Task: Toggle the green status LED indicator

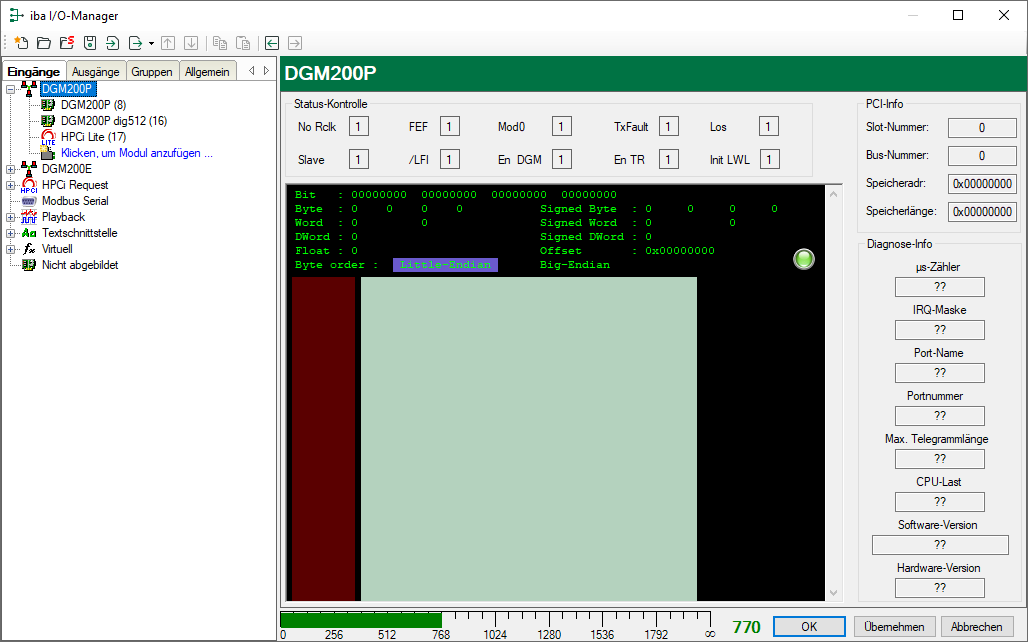Action: [x=804, y=260]
